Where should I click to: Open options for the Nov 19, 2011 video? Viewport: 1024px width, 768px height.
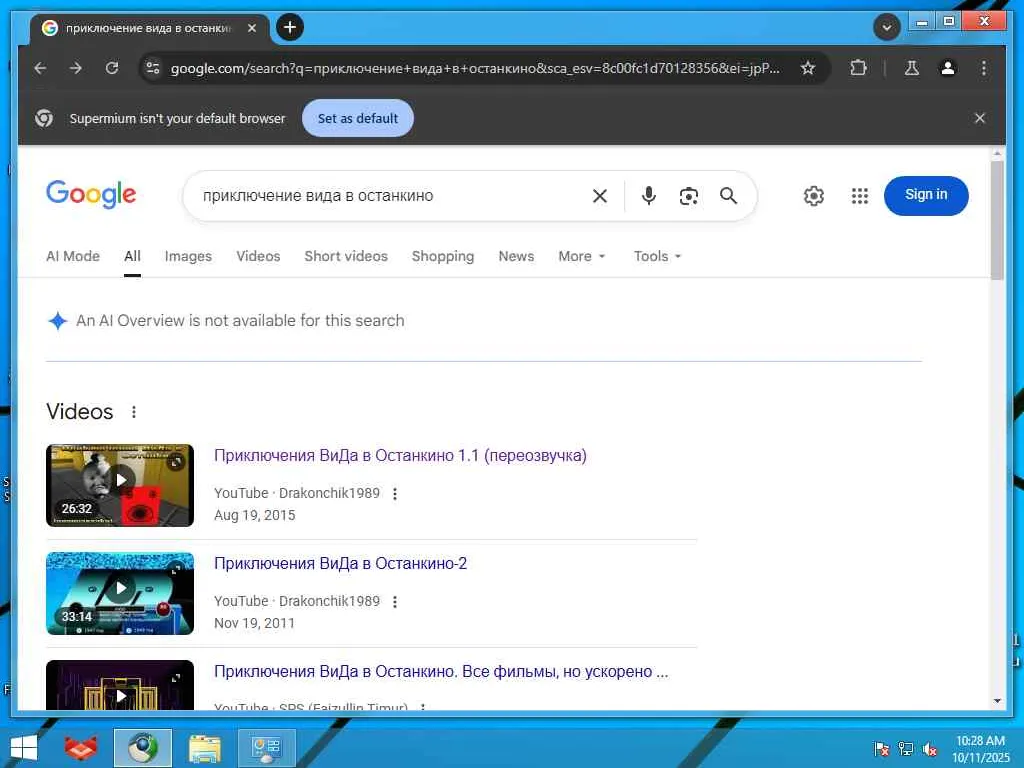pos(394,601)
